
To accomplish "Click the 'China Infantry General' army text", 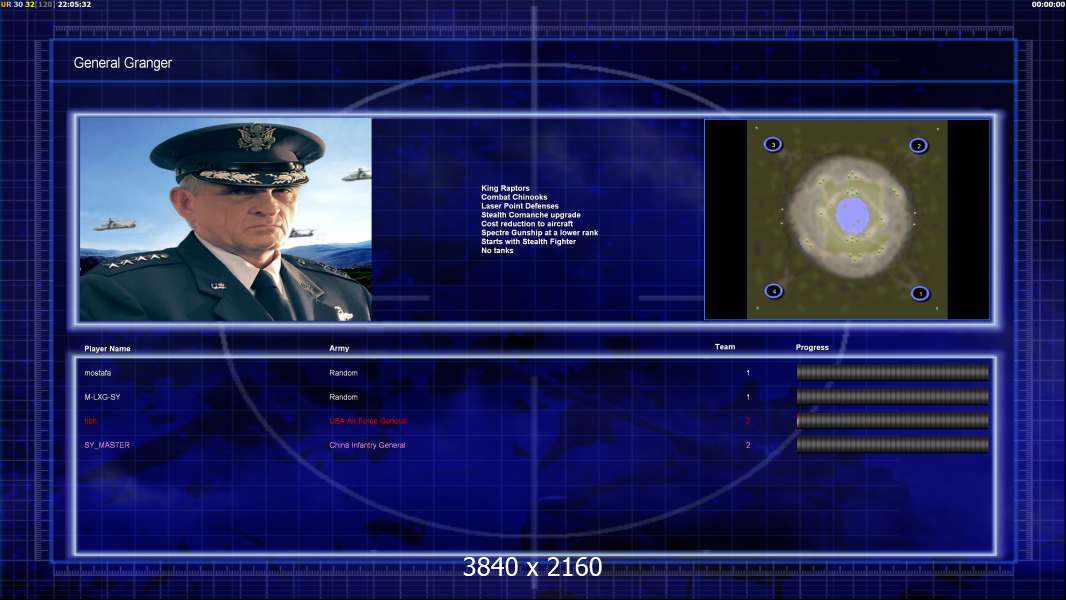I will click(x=367, y=445).
